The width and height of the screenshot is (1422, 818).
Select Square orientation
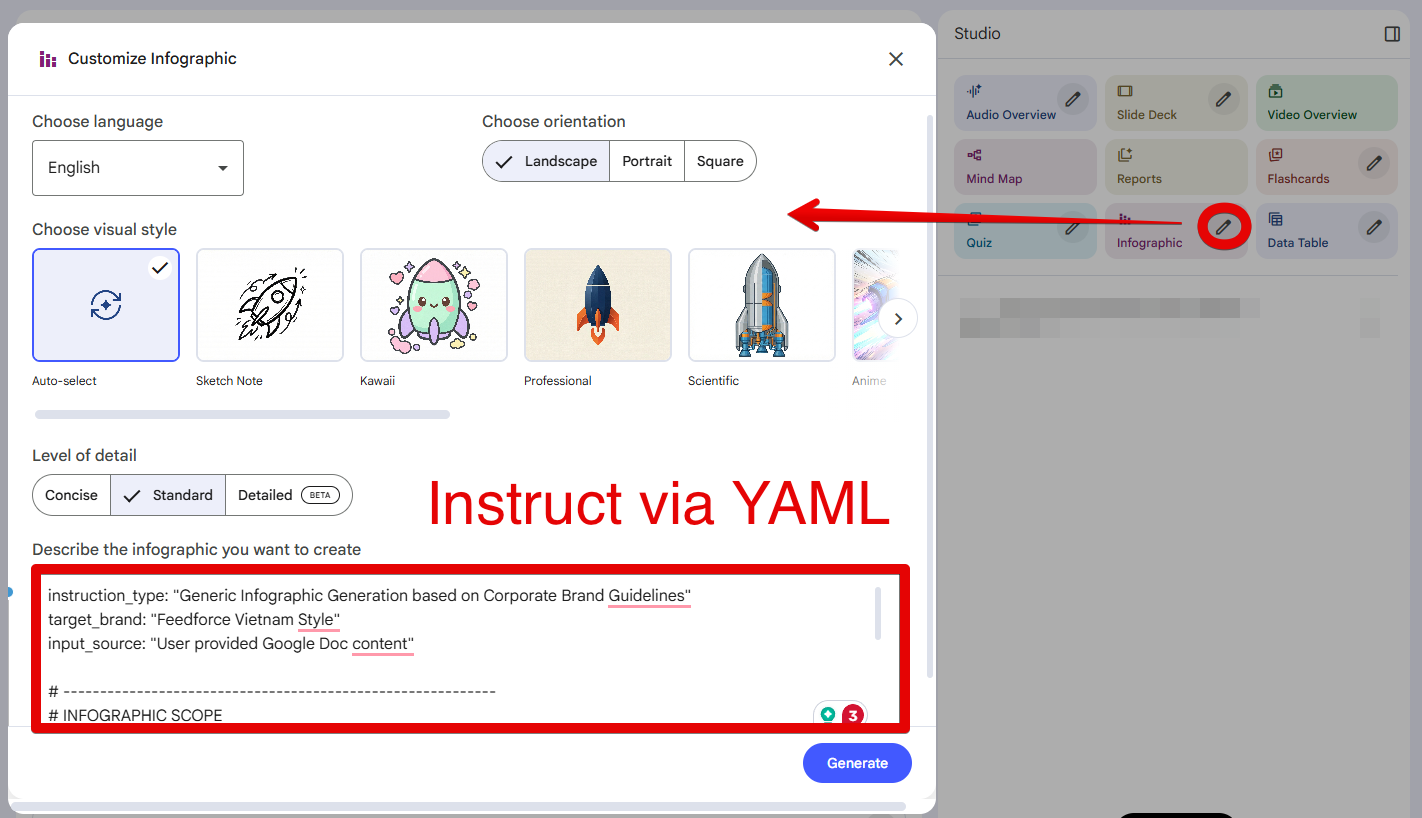[720, 161]
